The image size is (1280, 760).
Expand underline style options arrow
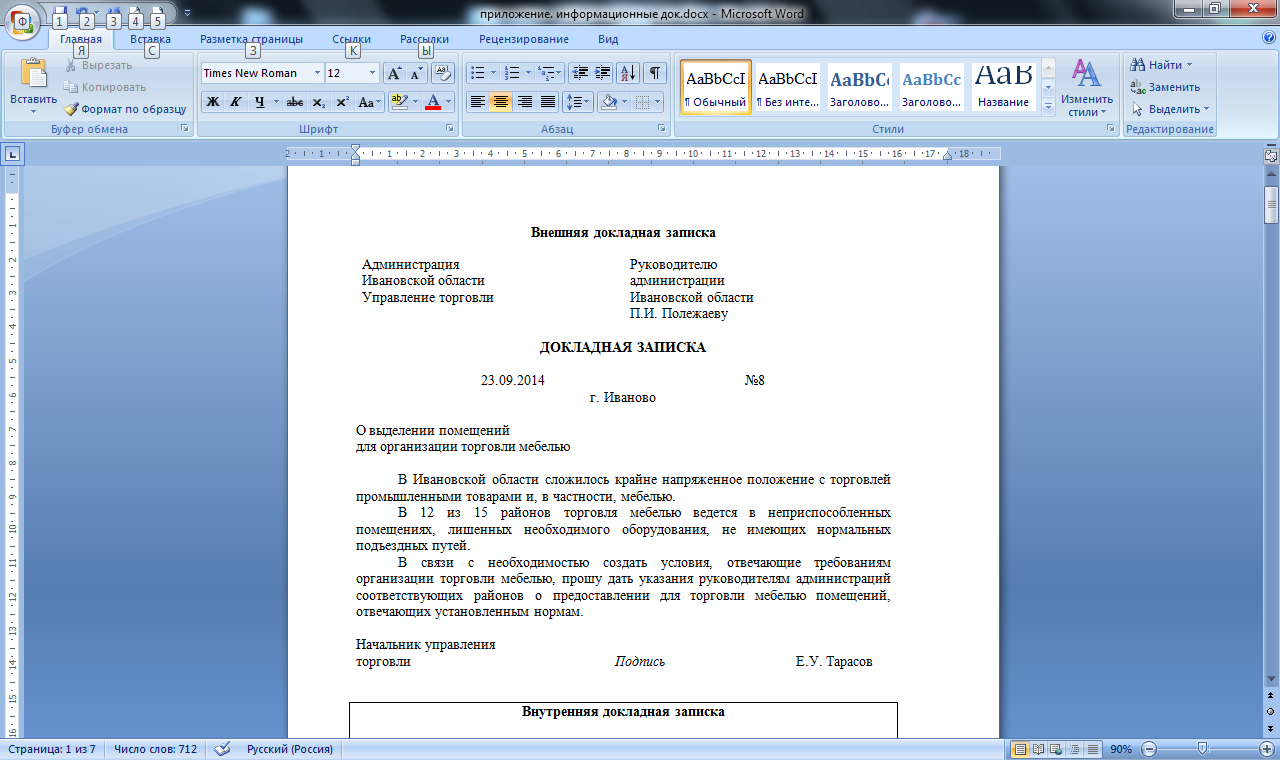[x=276, y=102]
